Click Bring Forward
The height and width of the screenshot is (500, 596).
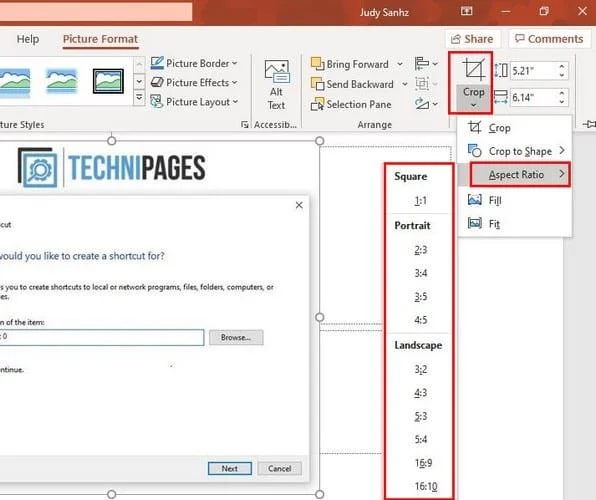point(350,64)
